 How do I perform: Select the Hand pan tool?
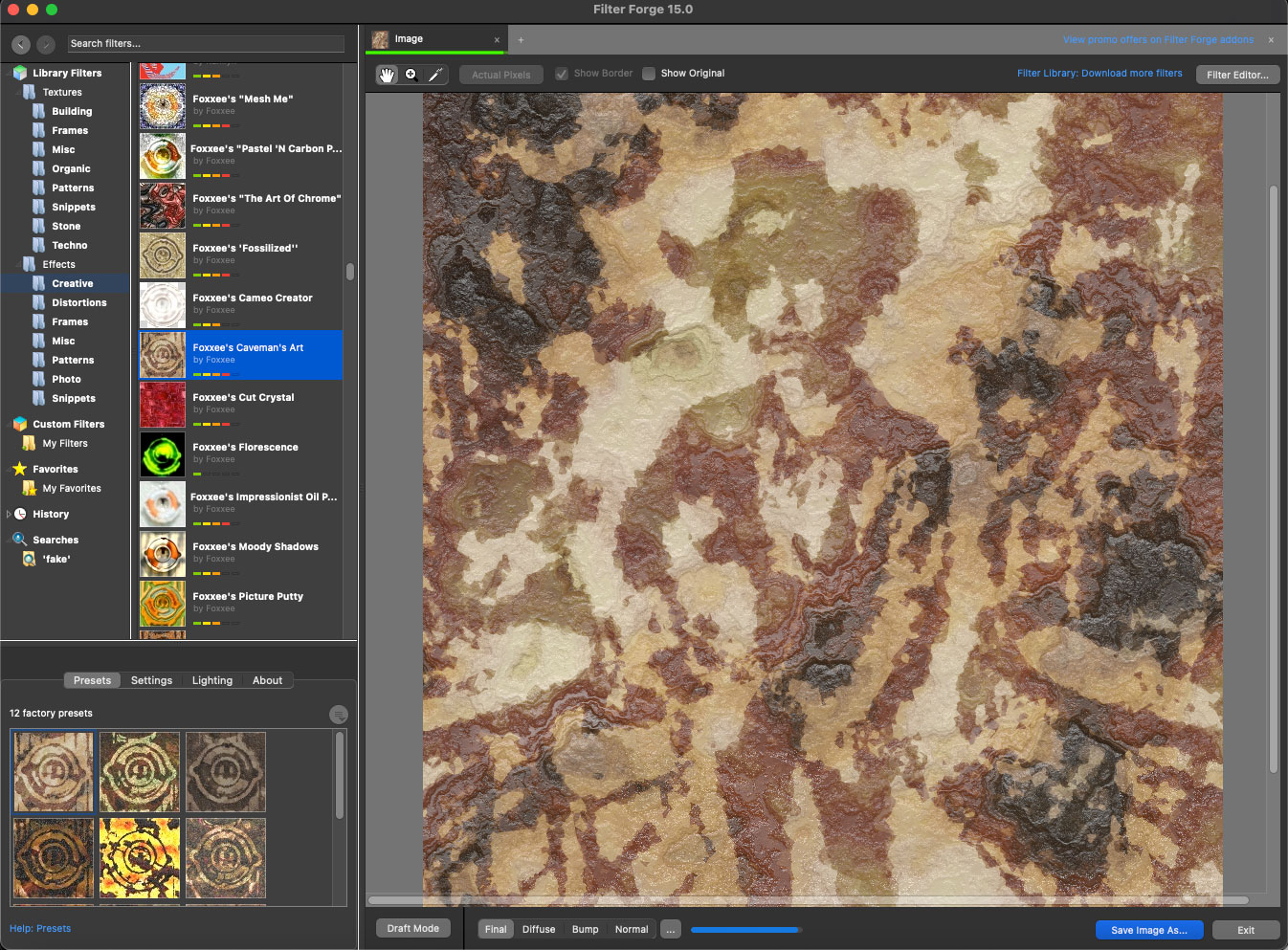coord(387,75)
